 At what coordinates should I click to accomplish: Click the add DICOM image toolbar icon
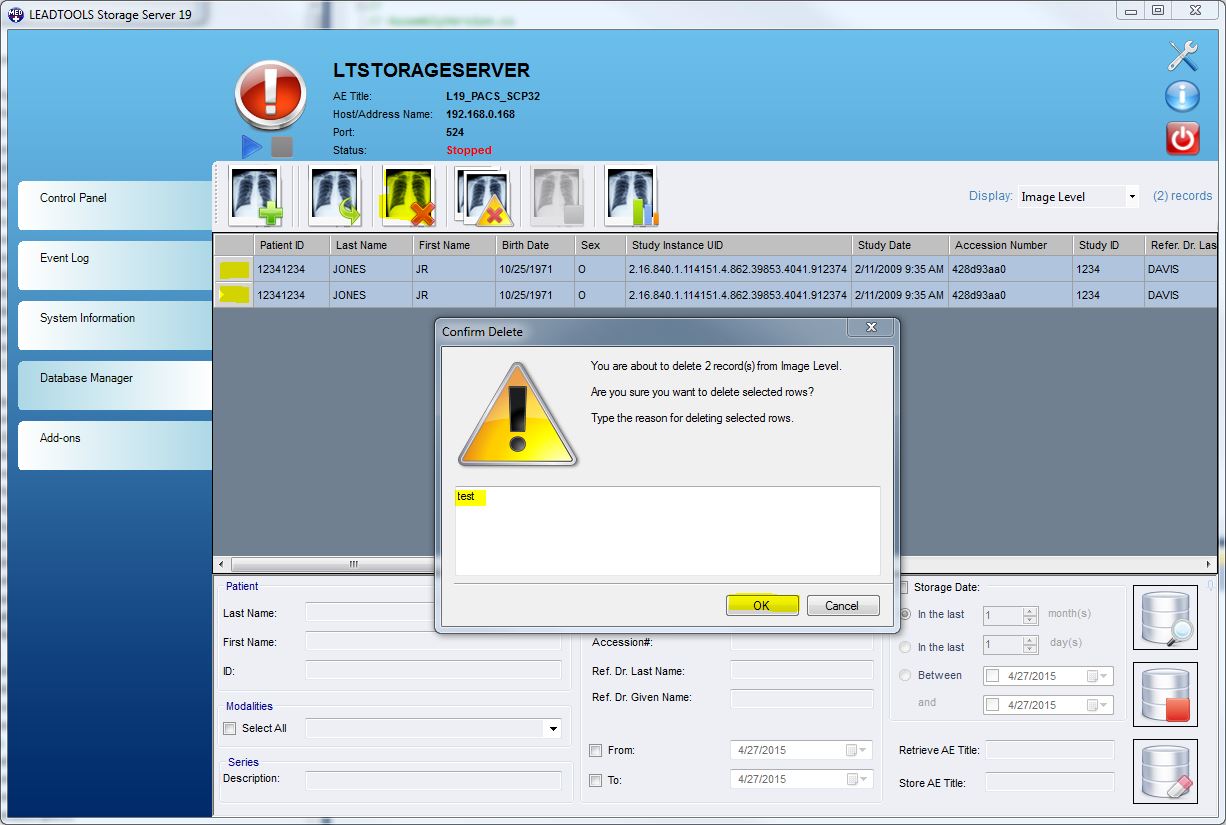pos(256,196)
